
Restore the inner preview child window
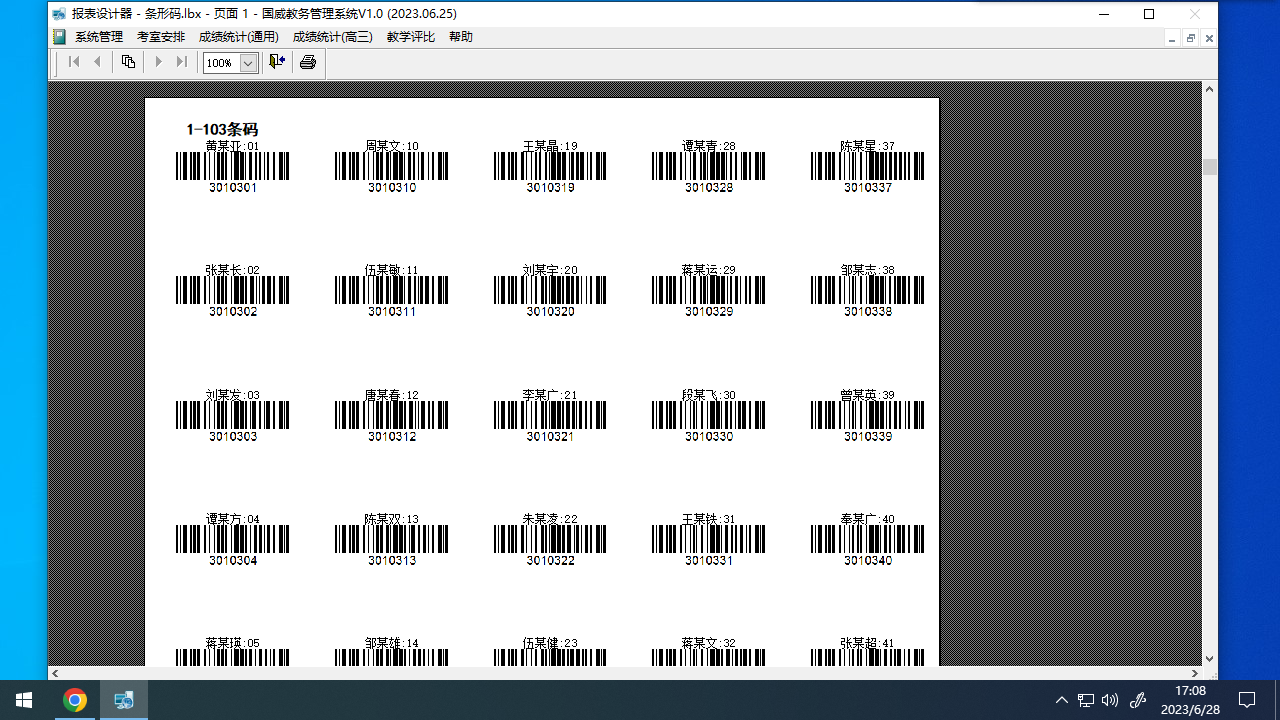[x=1190, y=38]
